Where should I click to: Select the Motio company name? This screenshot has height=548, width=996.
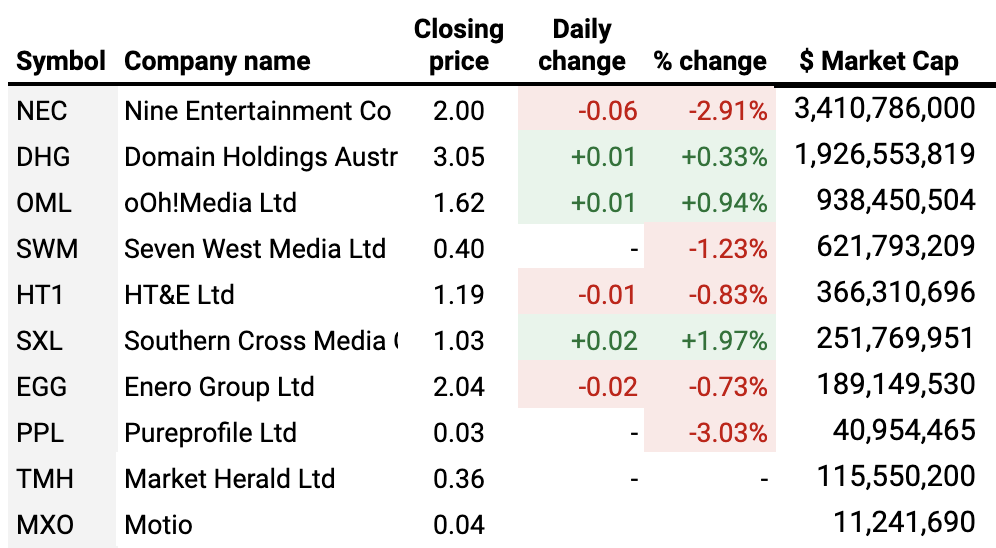point(158,524)
